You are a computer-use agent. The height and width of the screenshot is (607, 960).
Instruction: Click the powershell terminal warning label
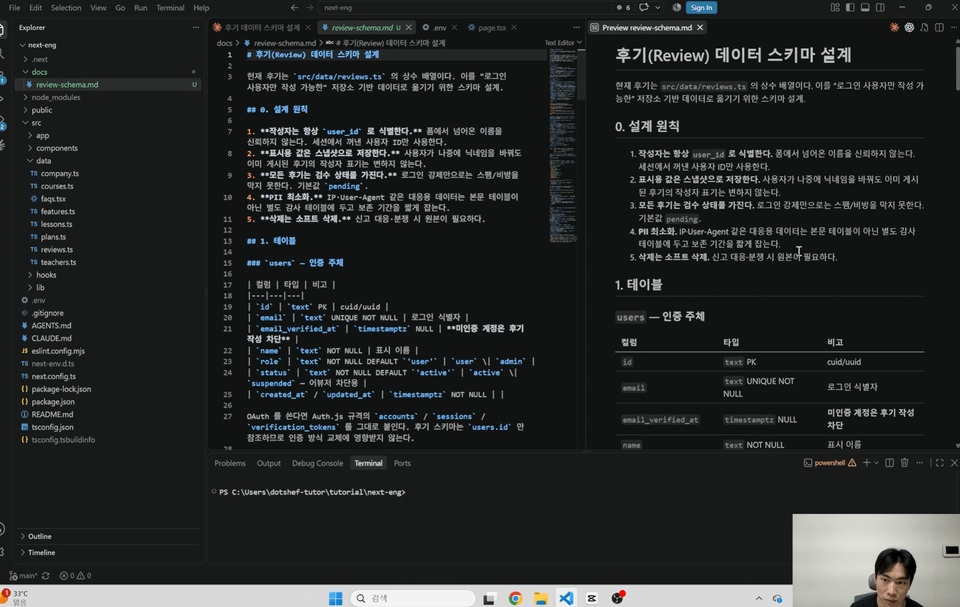830,463
